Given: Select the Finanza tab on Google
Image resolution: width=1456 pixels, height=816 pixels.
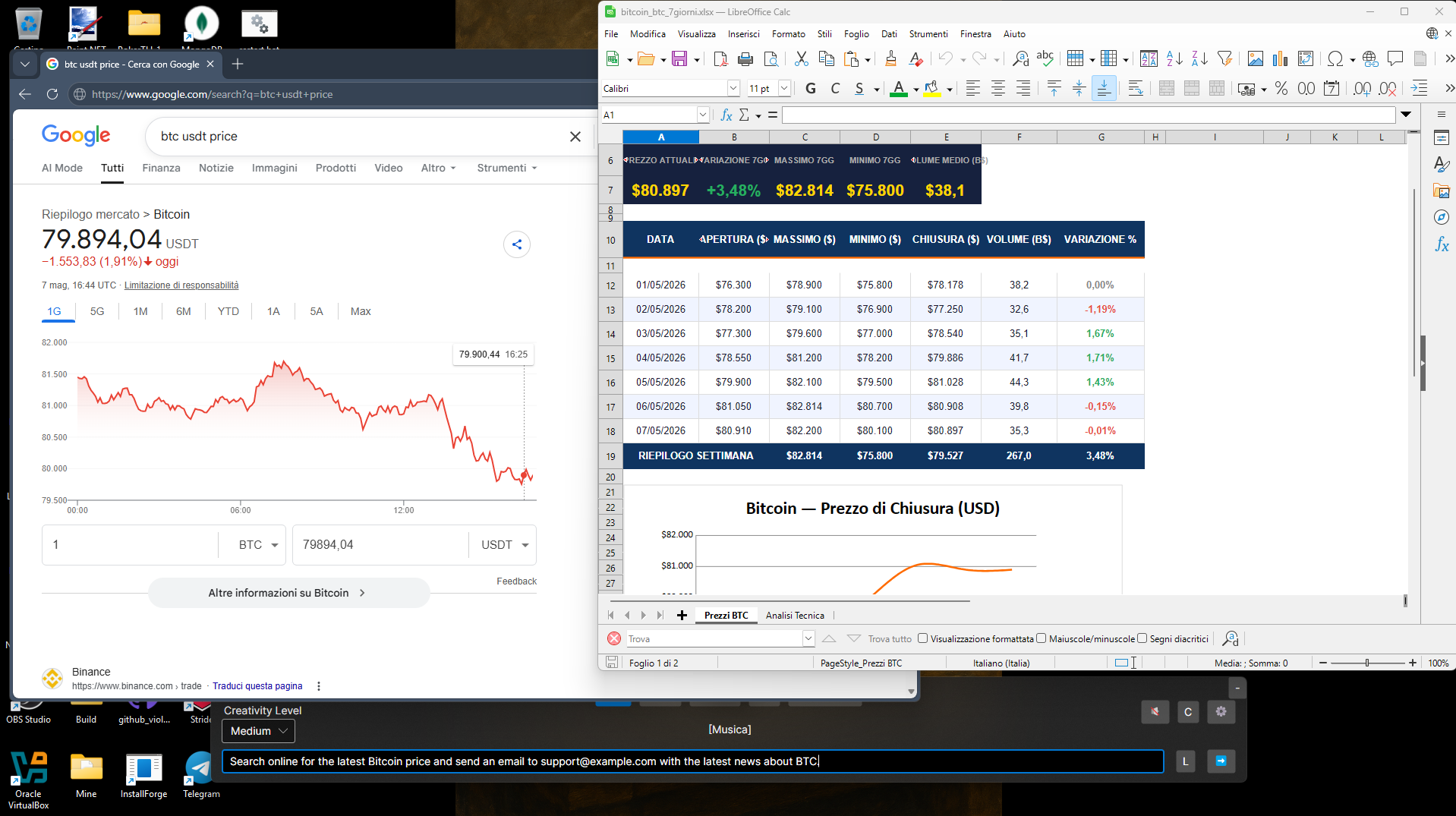Looking at the screenshot, I should pyautogui.click(x=161, y=168).
